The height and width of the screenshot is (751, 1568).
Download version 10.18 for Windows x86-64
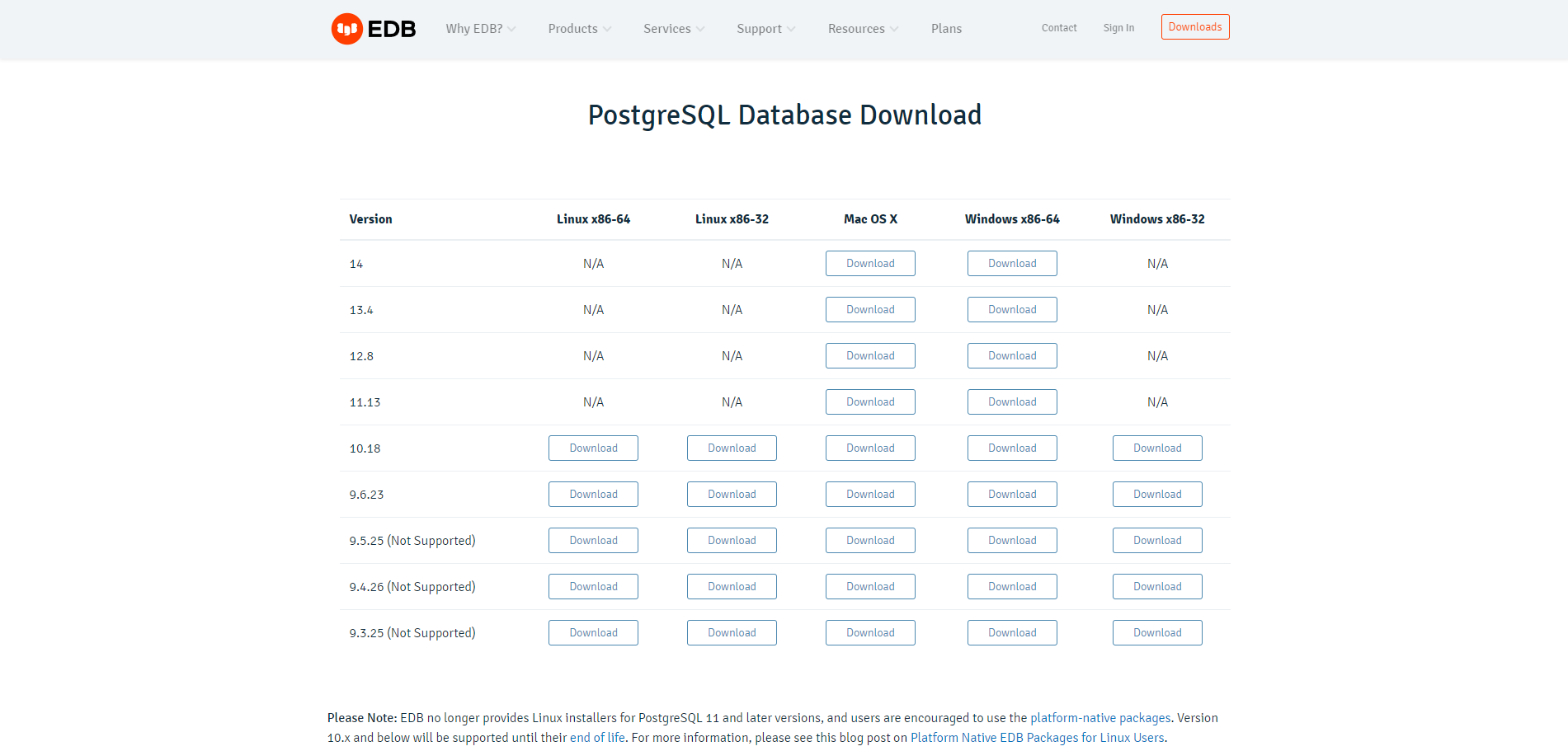pyautogui.click(x=1012, y=448)
